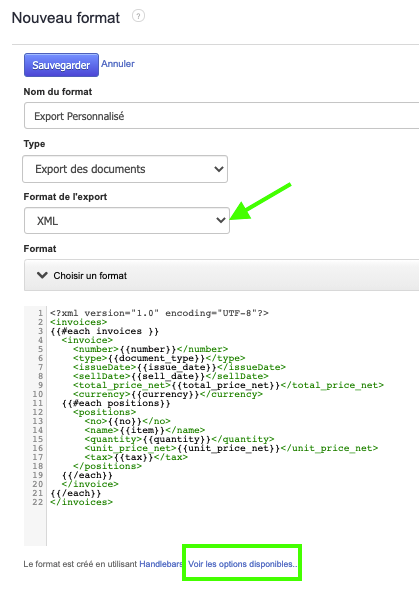Click the <total_price_net> code line
The width and height of the screenshot is (419, 591).
click(228, 385)
